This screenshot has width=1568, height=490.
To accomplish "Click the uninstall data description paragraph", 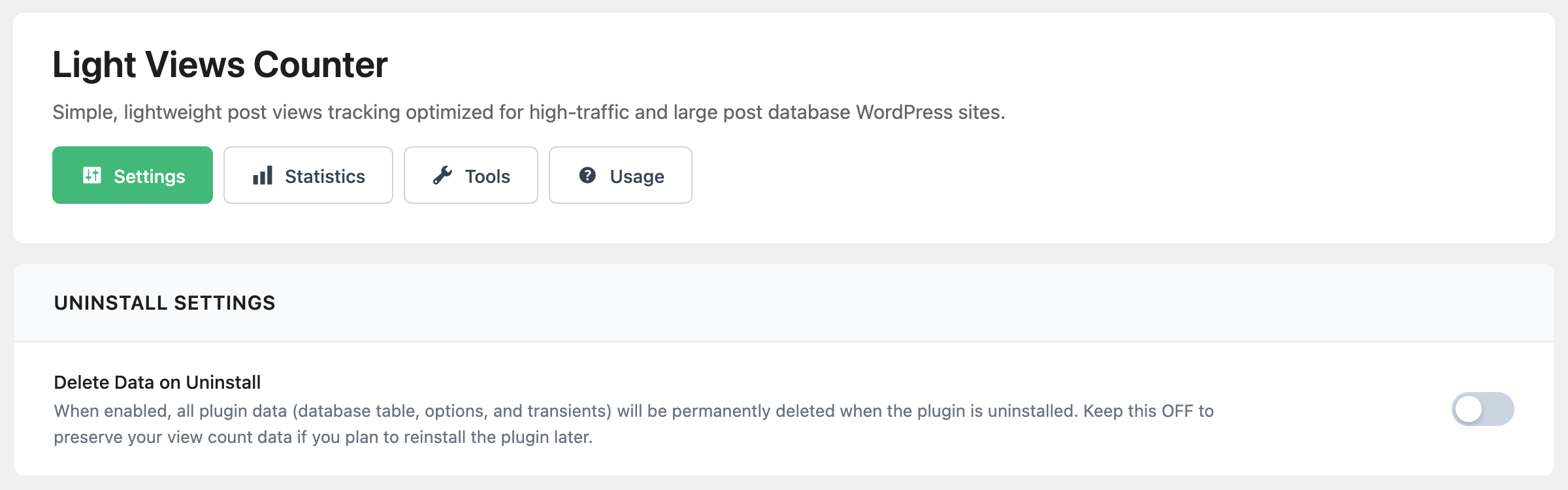I will click(634, 424).
